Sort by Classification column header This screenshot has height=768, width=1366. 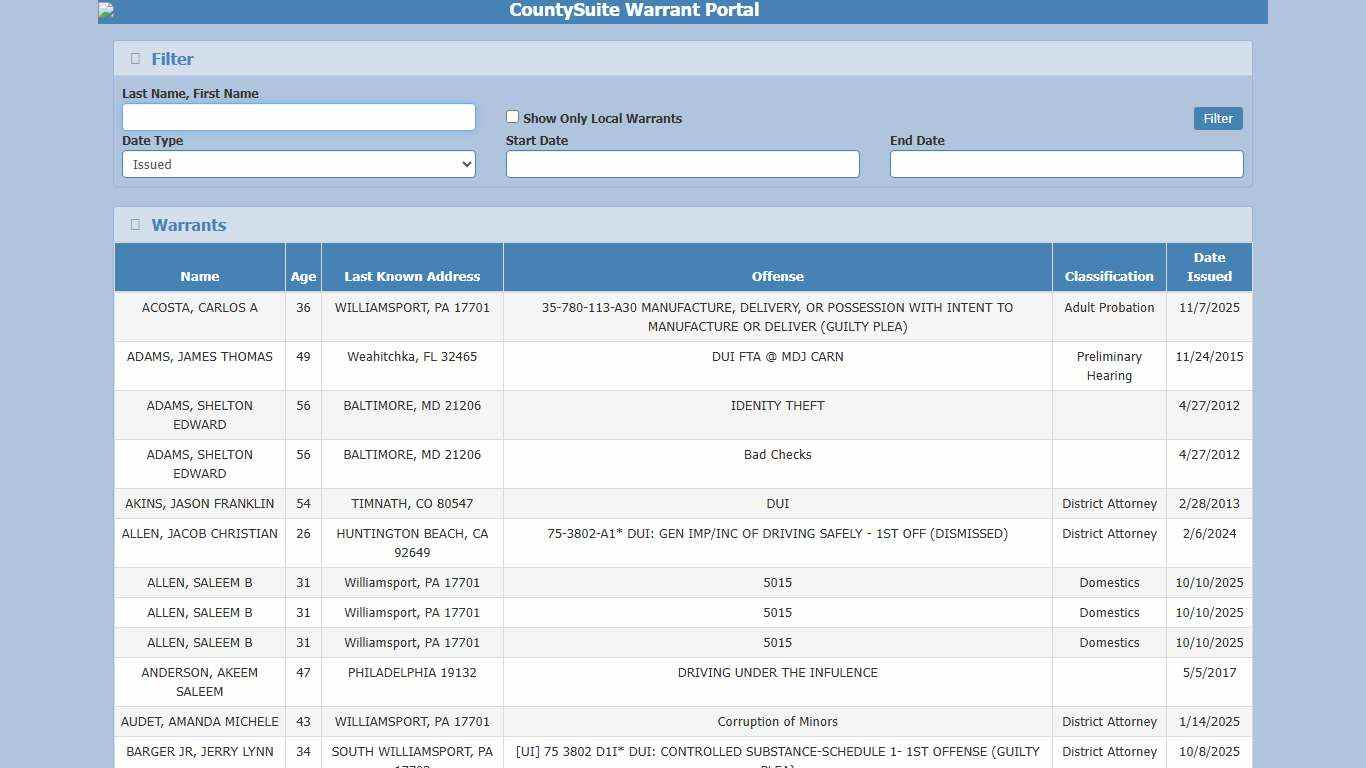(x=1109, y=276)
